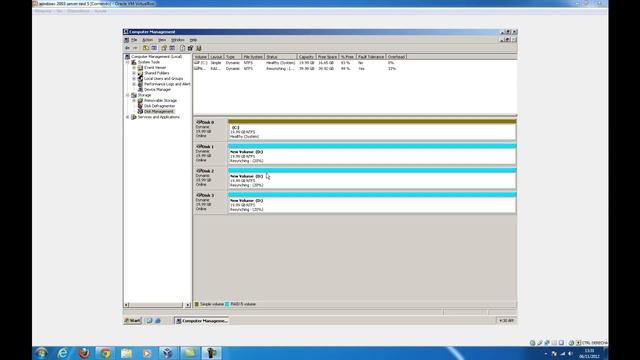Collapse the Storage tree node

(128, 95)
